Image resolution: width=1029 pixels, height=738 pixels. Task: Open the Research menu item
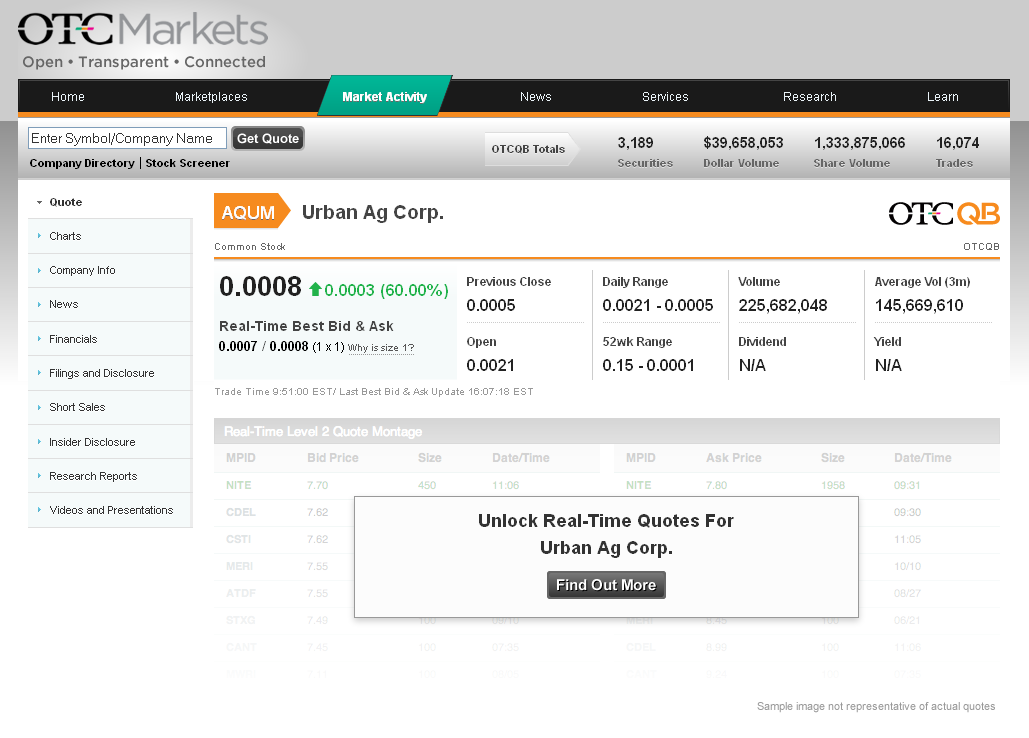pos(810,97)
